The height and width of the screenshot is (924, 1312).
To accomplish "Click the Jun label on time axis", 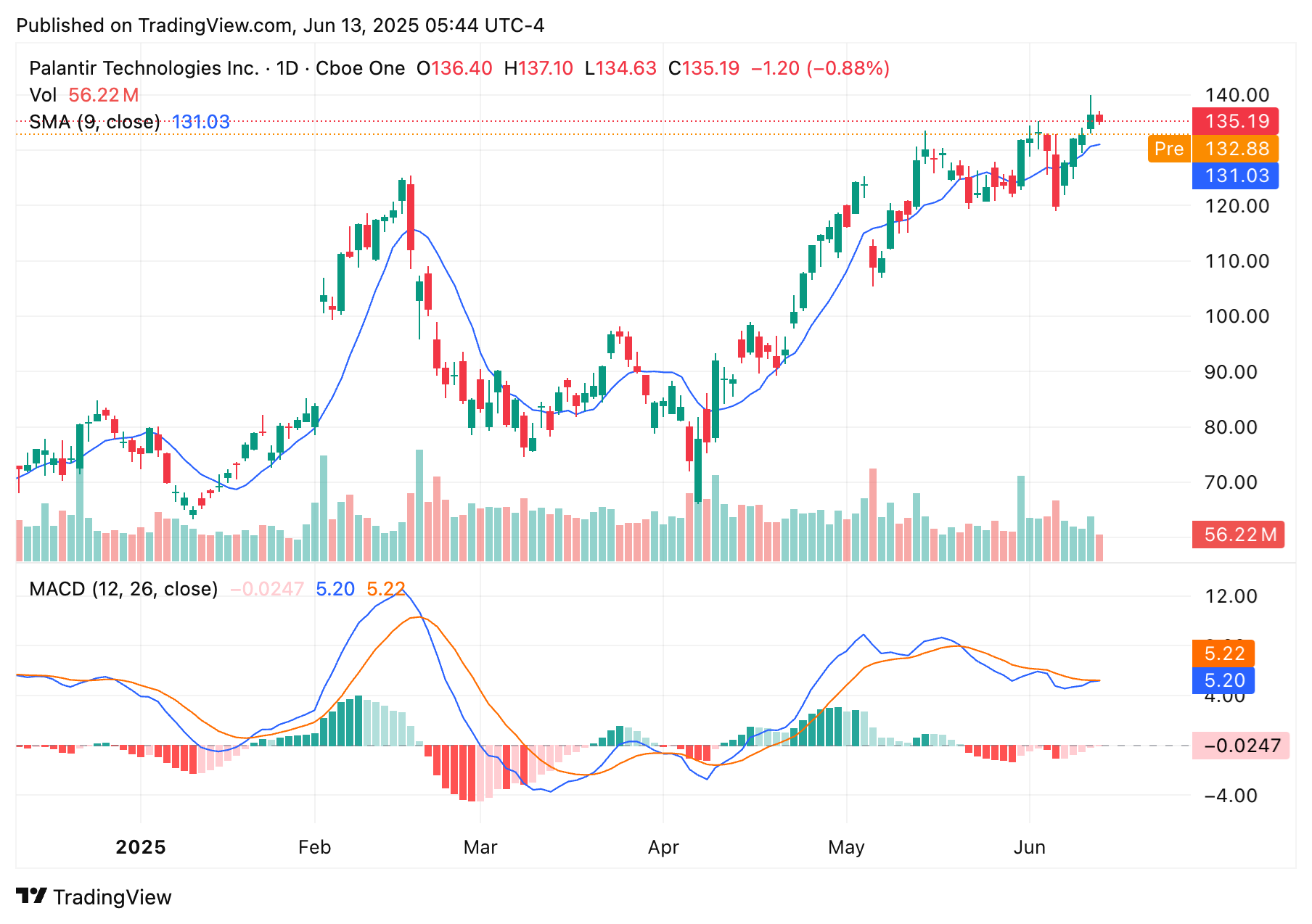I will [1029, 847].
